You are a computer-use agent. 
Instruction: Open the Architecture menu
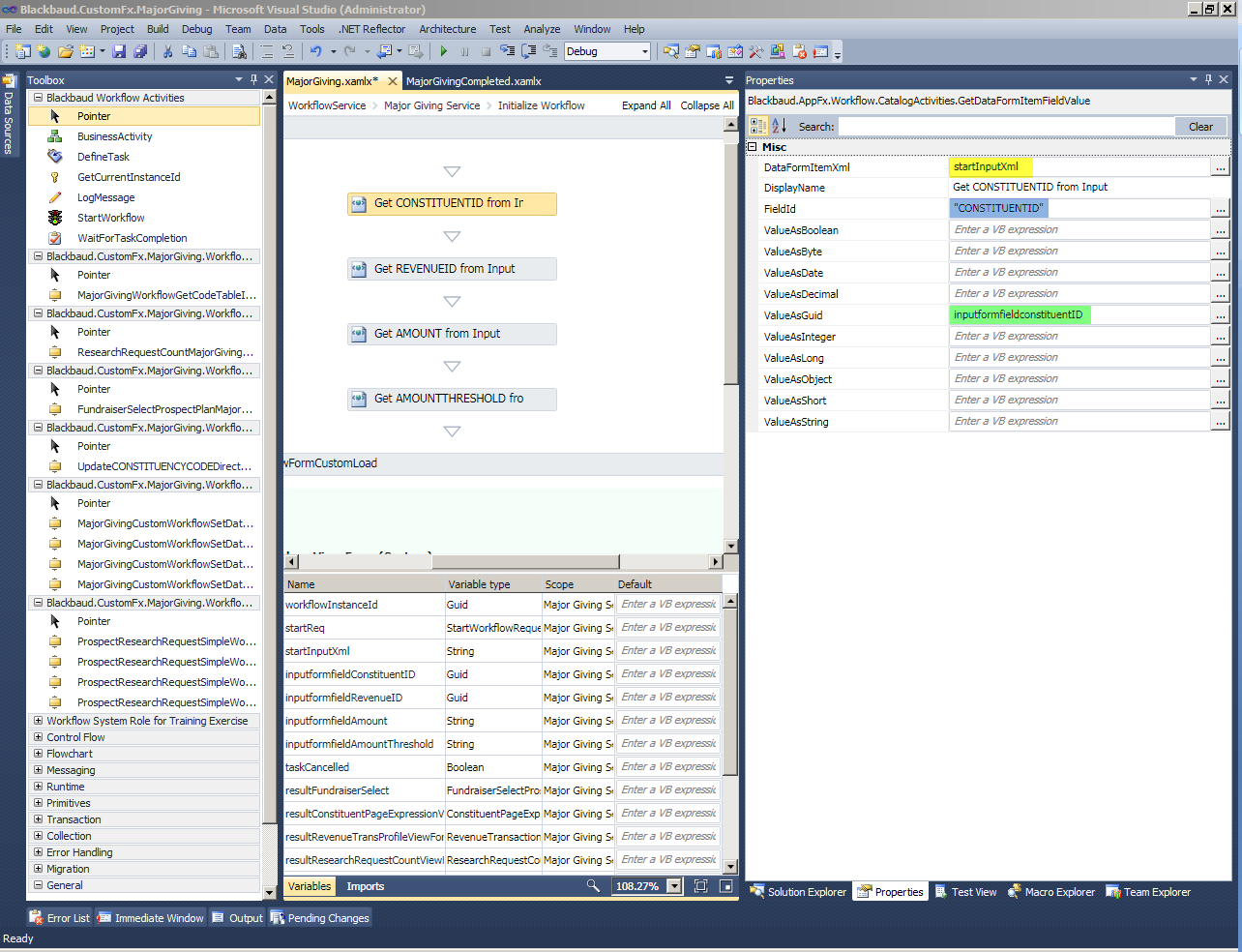click(447, 29)
